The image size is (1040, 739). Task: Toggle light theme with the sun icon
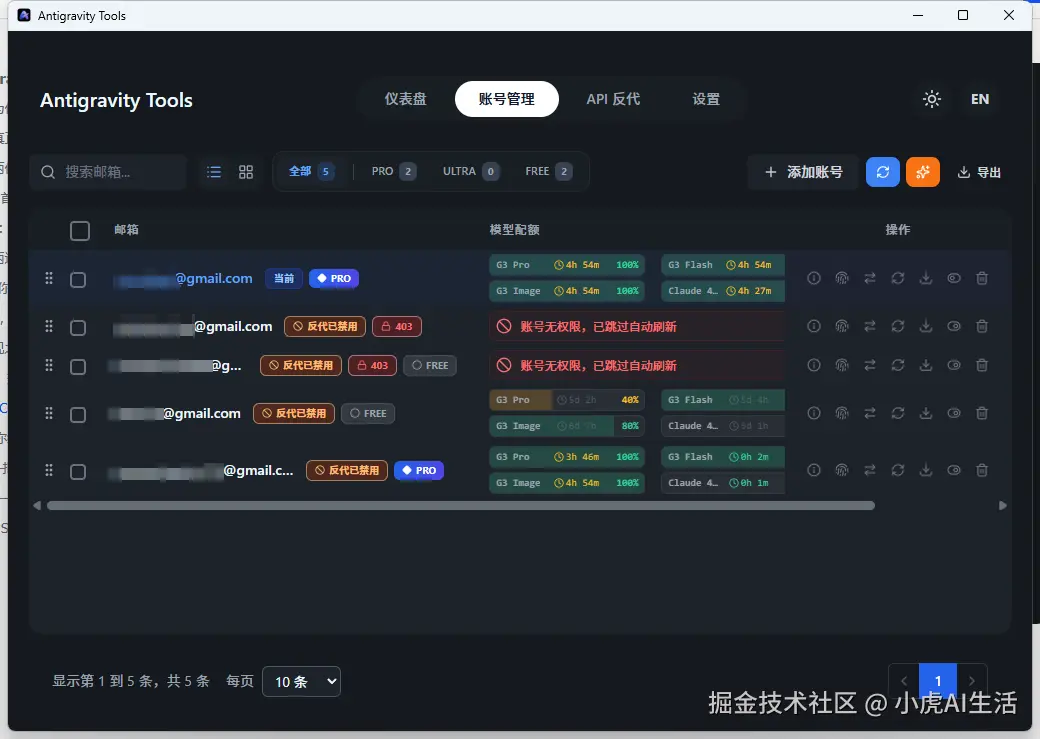(932, 100)
